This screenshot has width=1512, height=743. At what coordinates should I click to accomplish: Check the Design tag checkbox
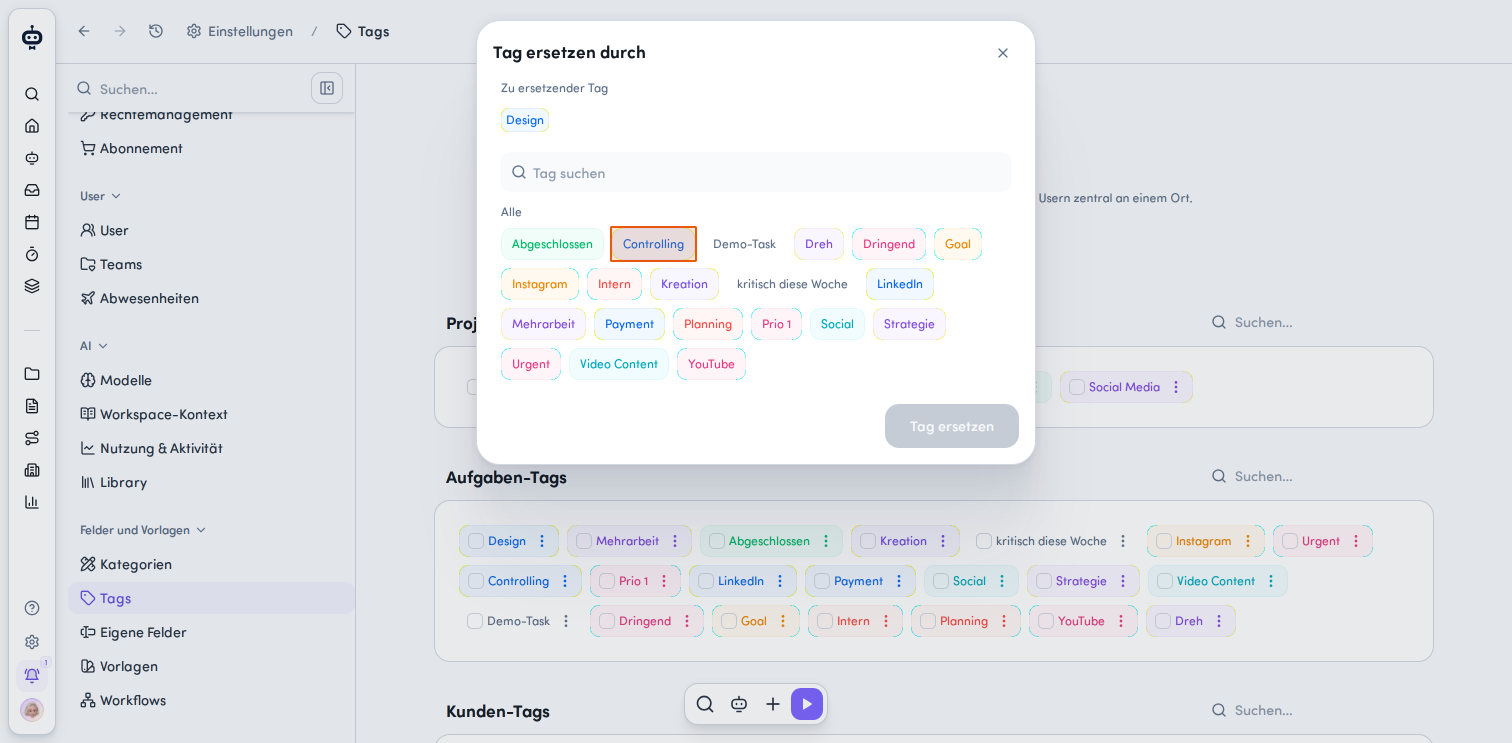click(476, 541)
